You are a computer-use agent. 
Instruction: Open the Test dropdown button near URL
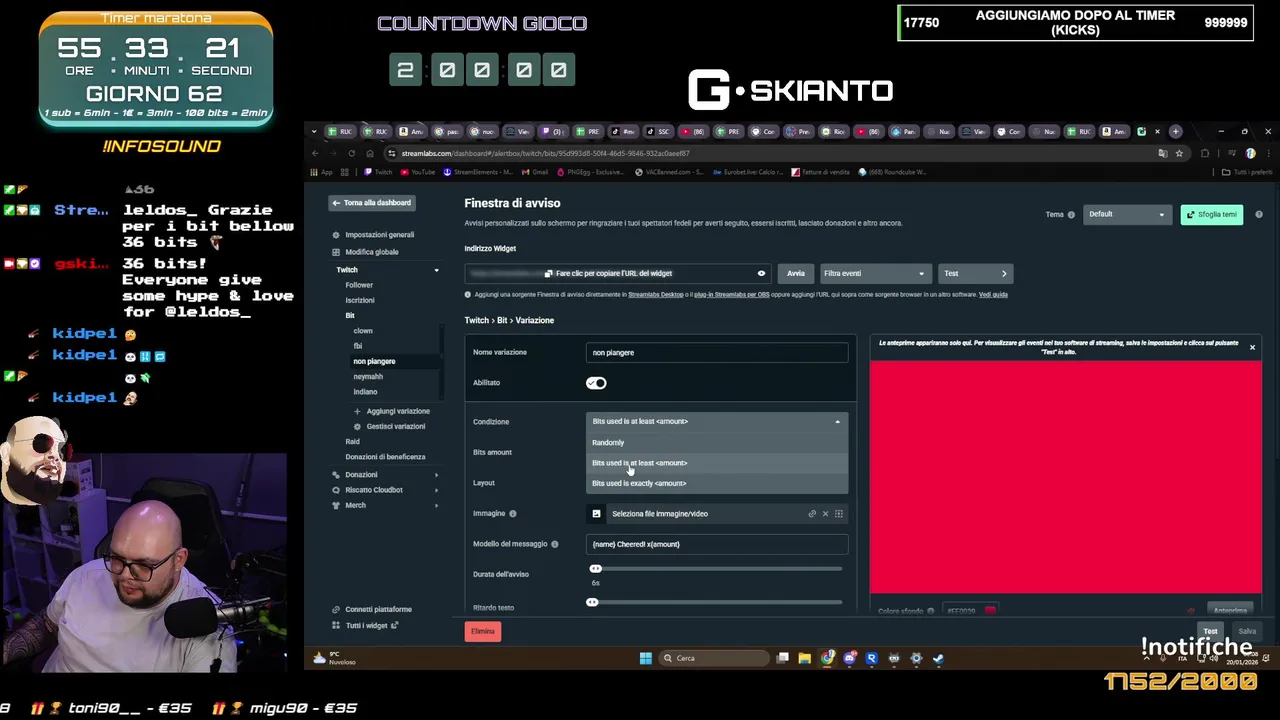point(975,273)
